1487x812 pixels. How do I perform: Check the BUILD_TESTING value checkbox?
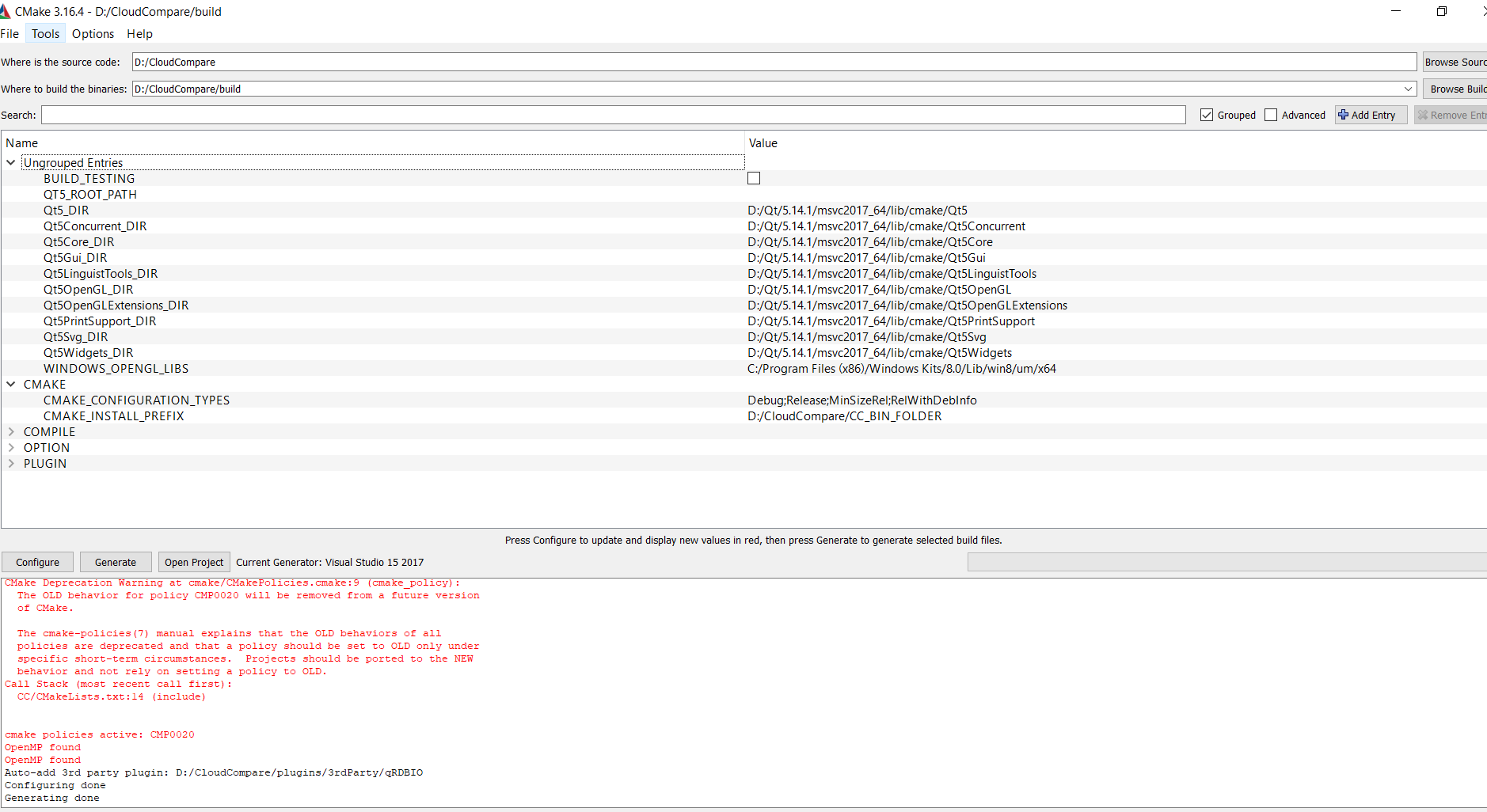(x=754, y=178)
